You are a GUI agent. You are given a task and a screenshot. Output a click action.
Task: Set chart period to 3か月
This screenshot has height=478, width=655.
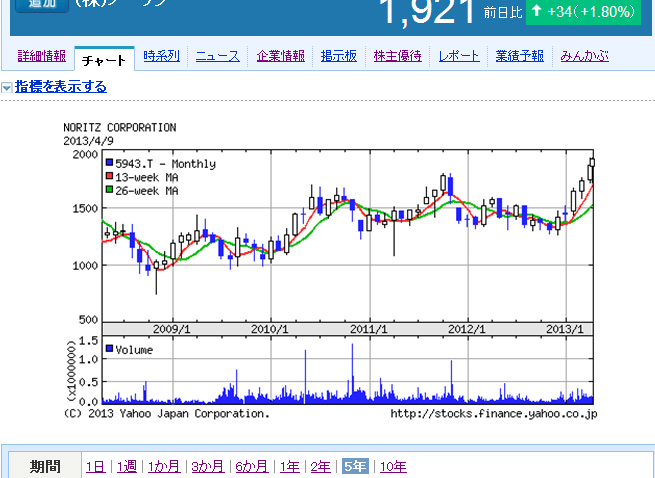pos(208,466)
